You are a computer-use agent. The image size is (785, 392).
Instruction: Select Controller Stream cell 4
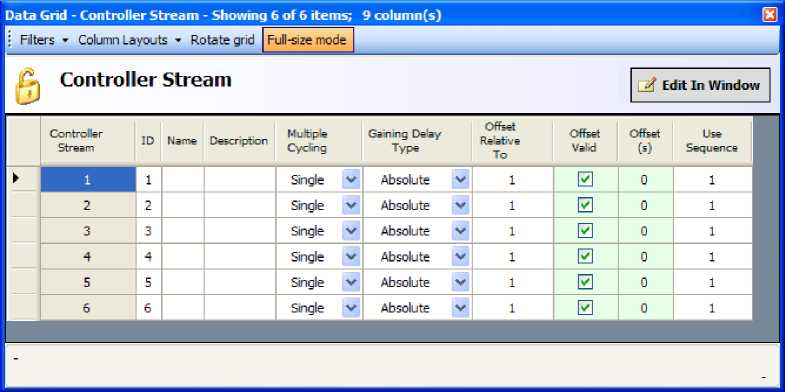88,256
